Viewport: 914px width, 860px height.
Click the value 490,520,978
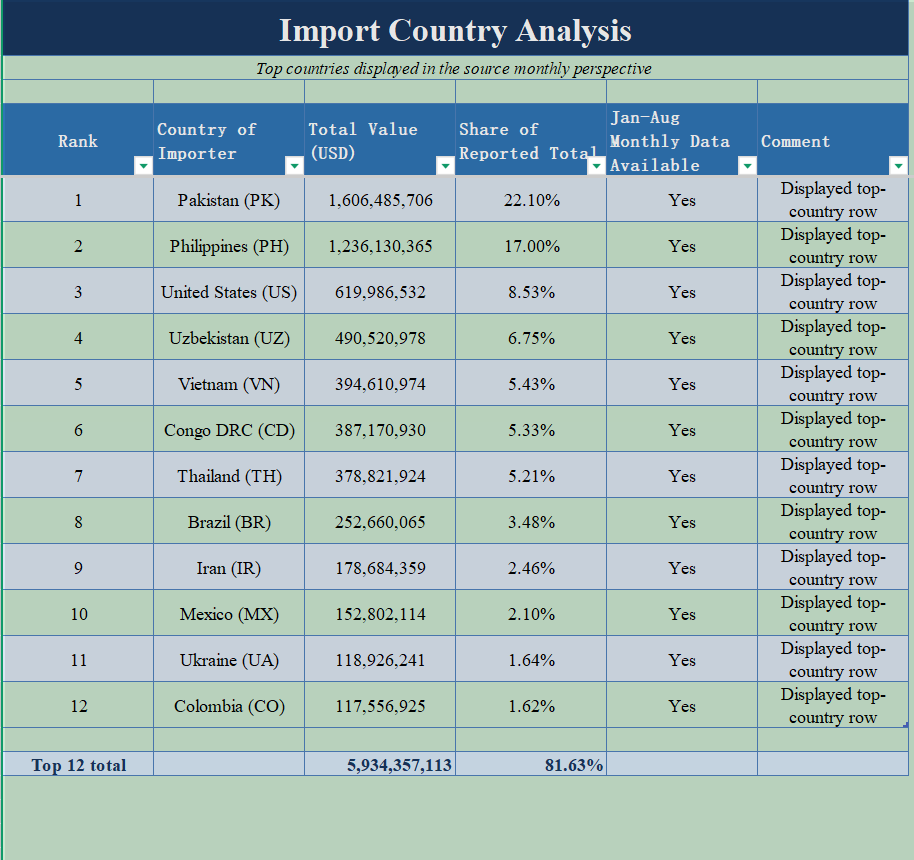[380, 338]
